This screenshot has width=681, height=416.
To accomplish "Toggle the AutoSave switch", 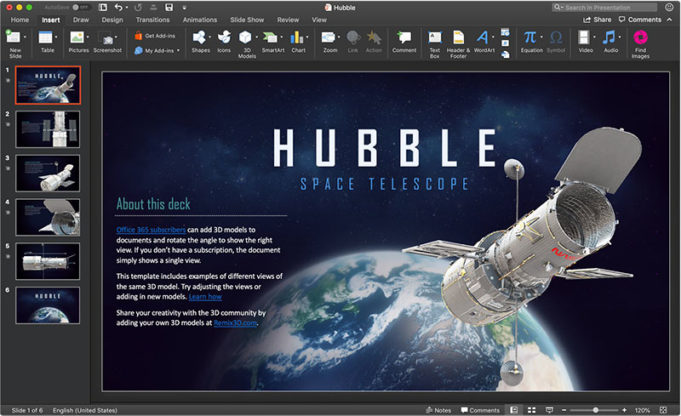I will [x=80, y=7].
